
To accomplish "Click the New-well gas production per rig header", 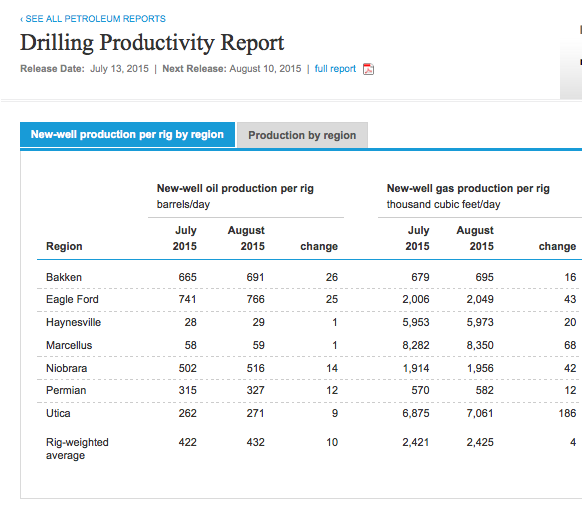I will pyautogui.click(x=468, y=188).
